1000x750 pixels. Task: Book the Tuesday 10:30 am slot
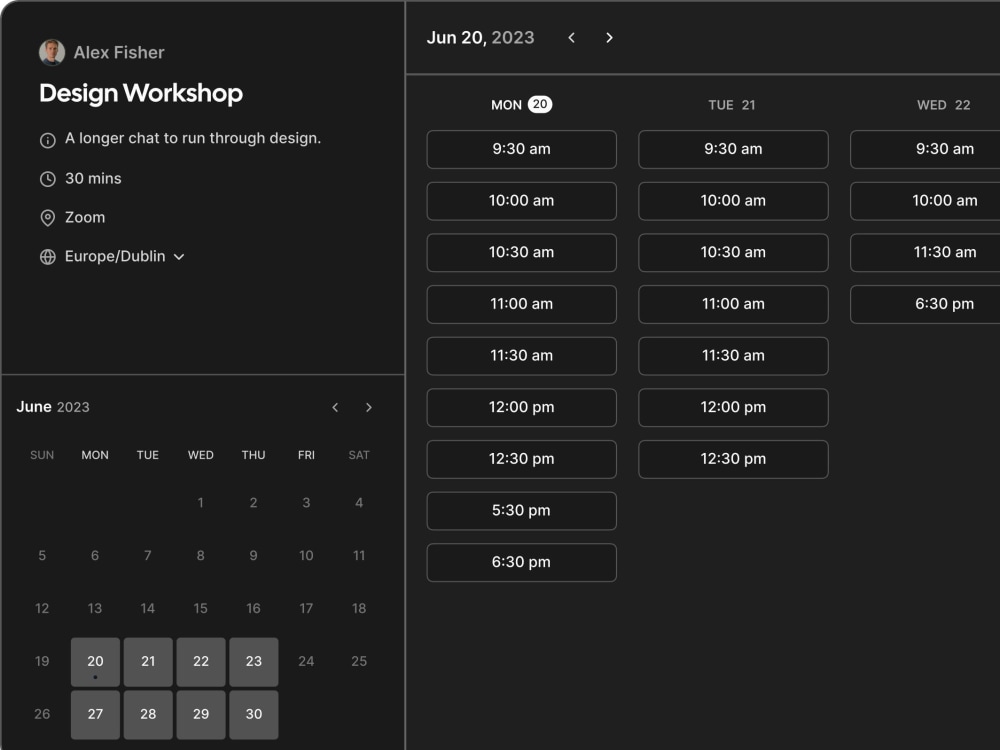733,253
